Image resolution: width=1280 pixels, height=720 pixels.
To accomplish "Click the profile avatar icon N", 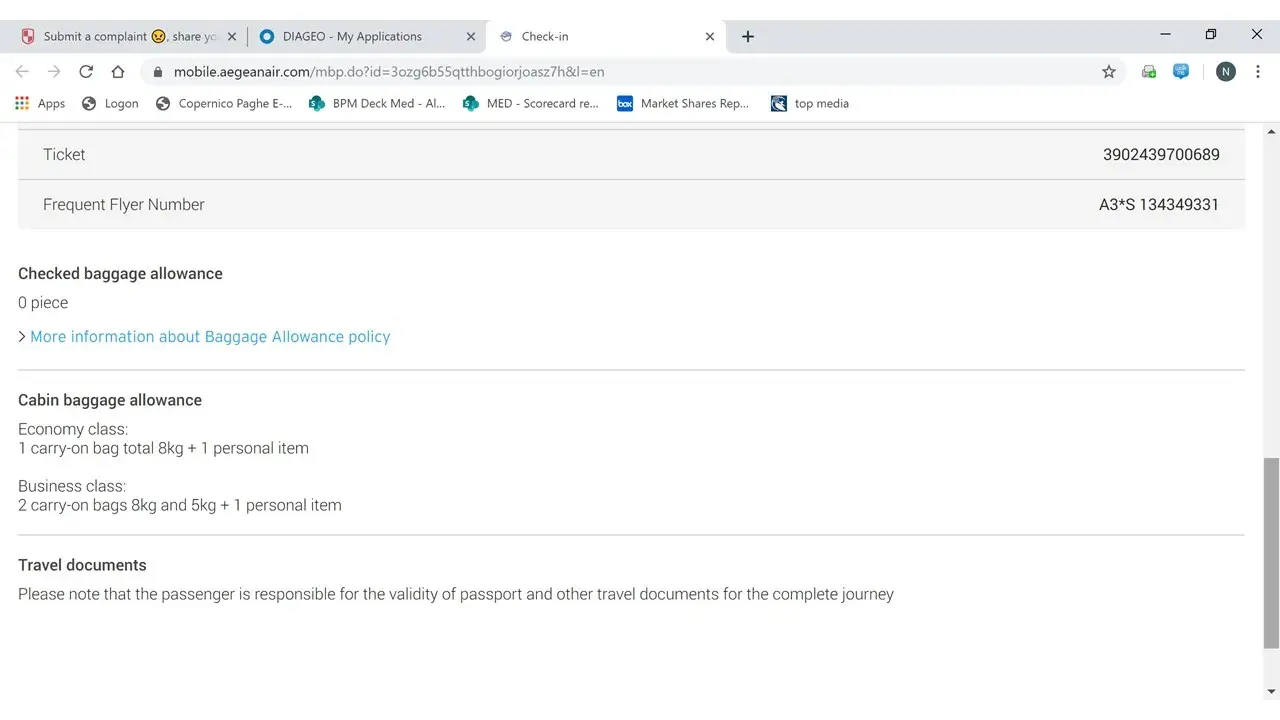I will pos(1225,72).
